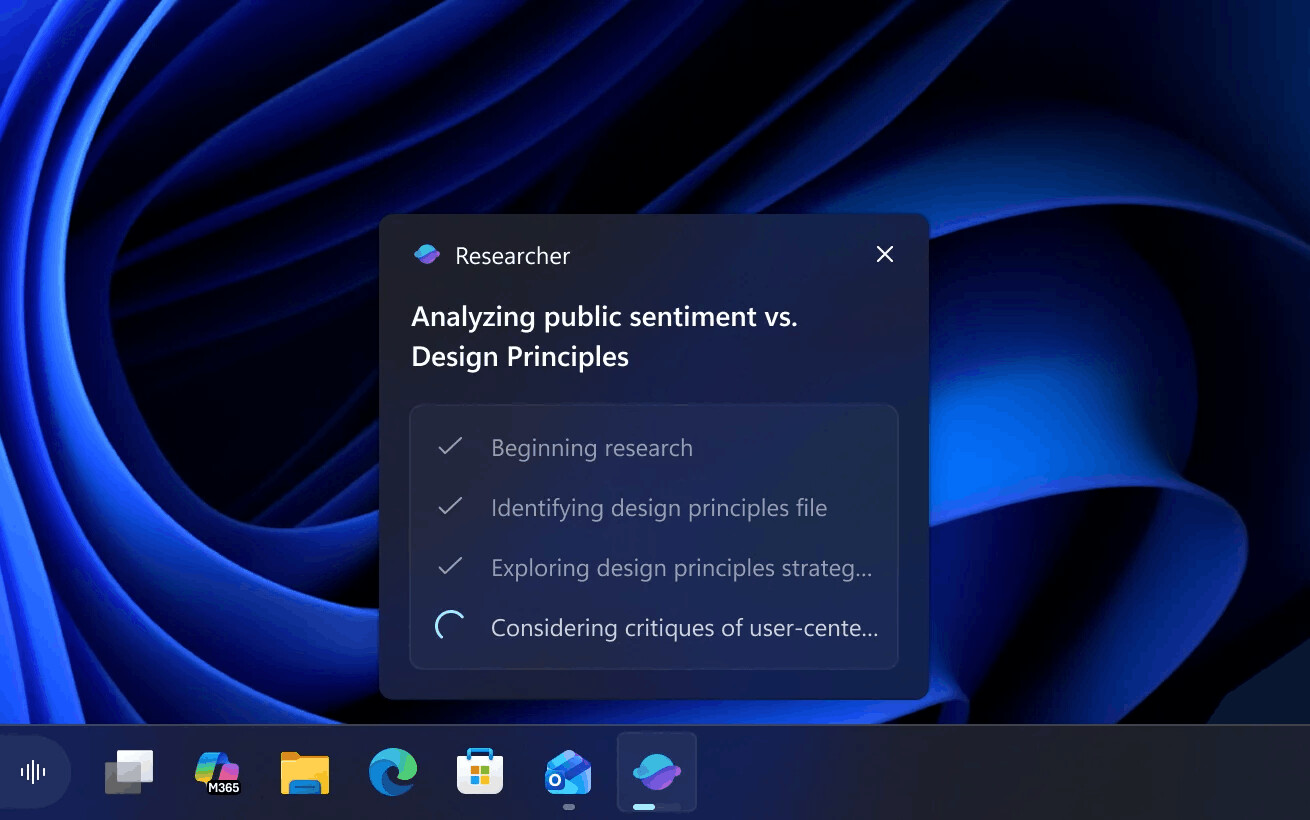Image resolution: width=1310 pixels, height=820 pixels.
Task: Click the checkmark next to Beginning research
Action: [x=450, y=447]
